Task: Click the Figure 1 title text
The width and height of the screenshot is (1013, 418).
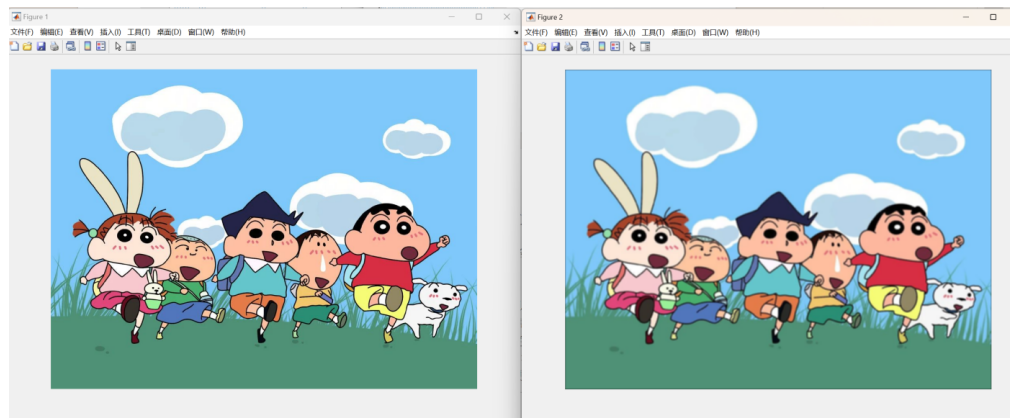Action: click(36, 17)
